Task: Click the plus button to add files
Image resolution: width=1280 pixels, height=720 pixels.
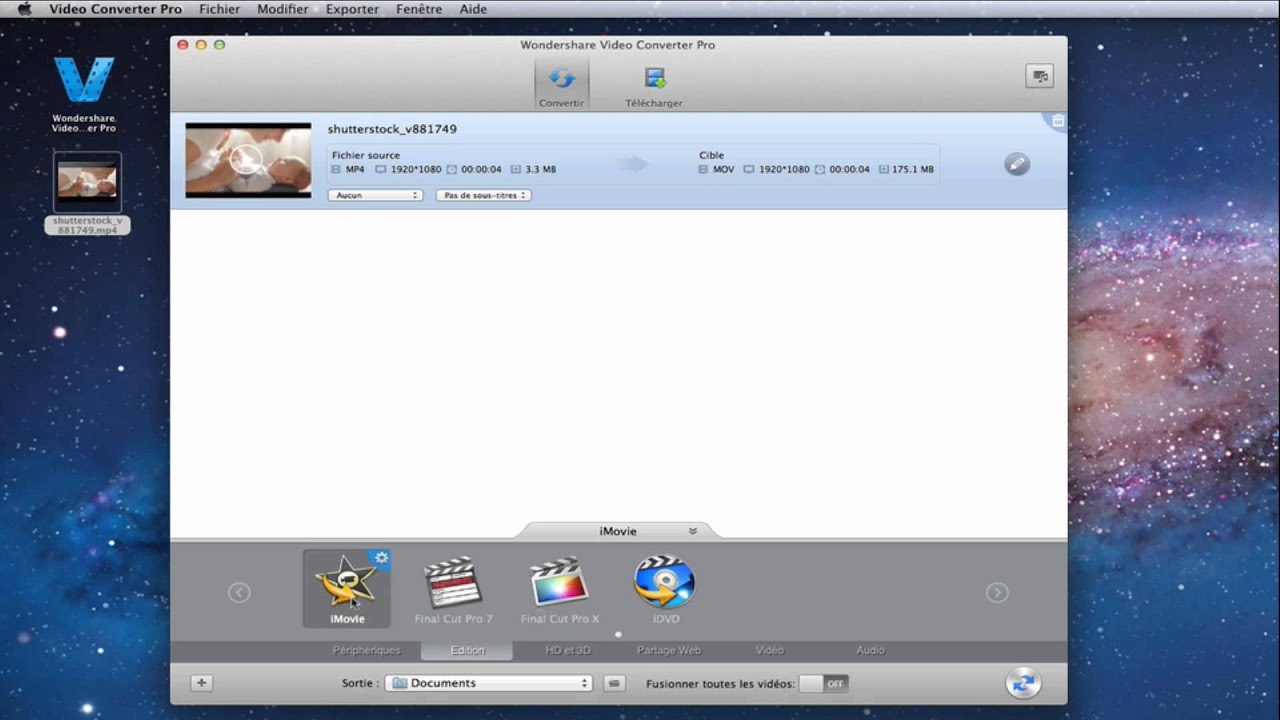Action: (201, 683)
